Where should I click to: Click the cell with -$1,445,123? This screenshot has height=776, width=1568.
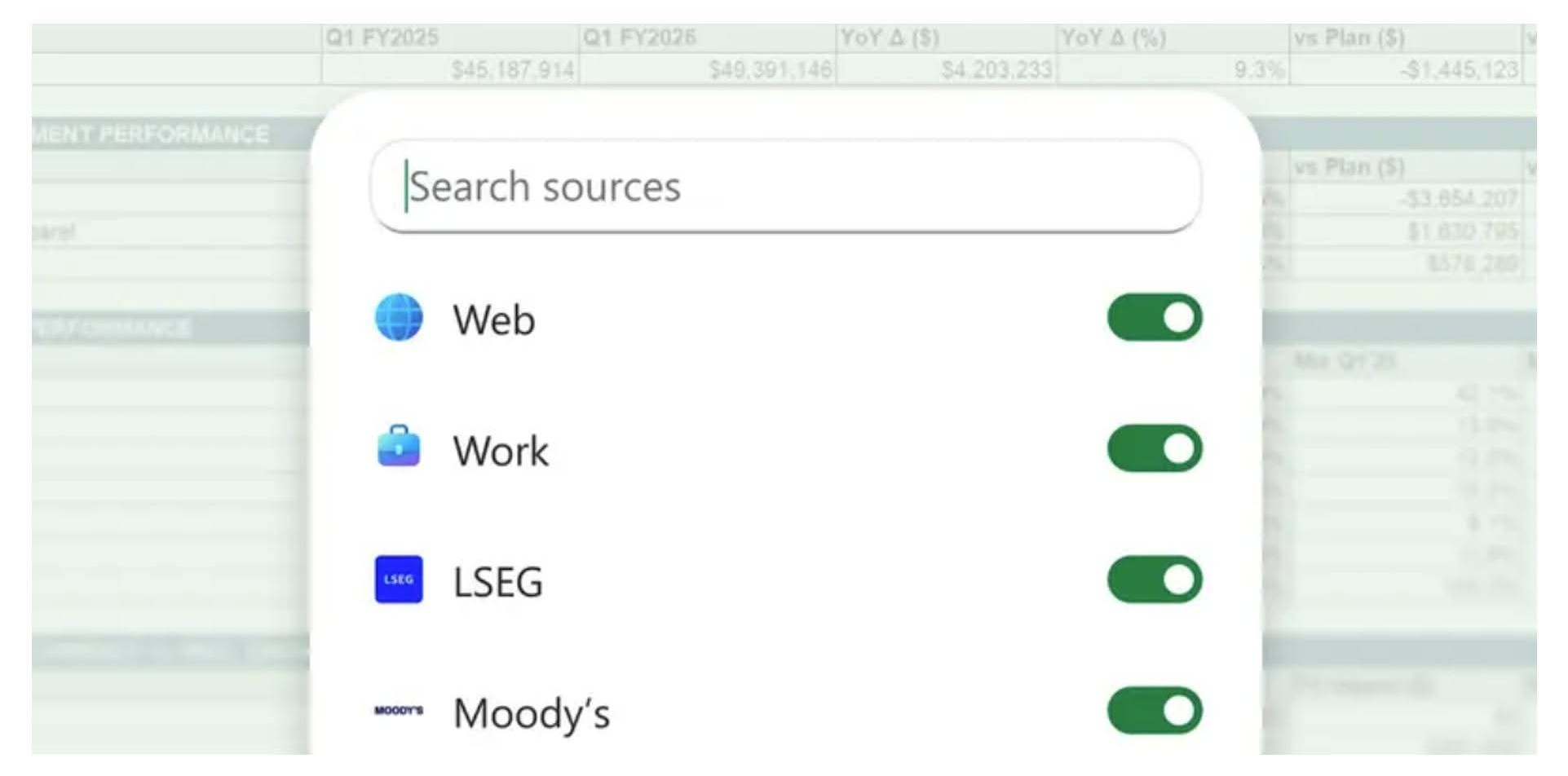coord(1406,69)
